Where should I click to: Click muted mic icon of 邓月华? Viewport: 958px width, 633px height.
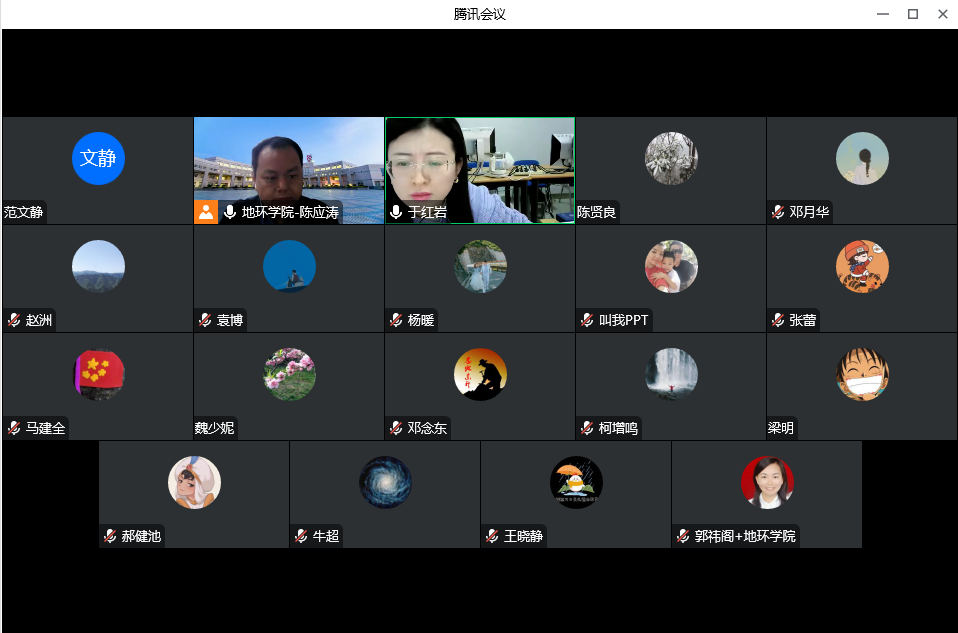click(x=778, y=212)
